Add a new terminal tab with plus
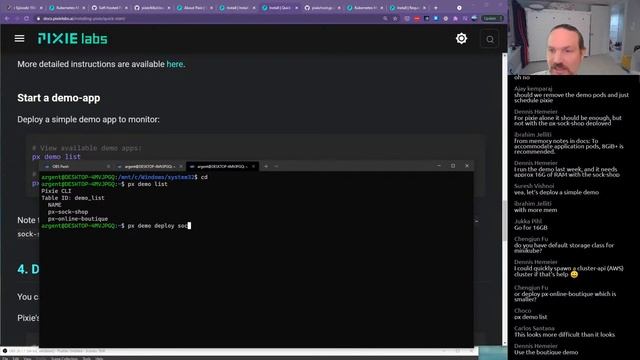This screenshot has width=640, height=360. (x=266, y=167)
